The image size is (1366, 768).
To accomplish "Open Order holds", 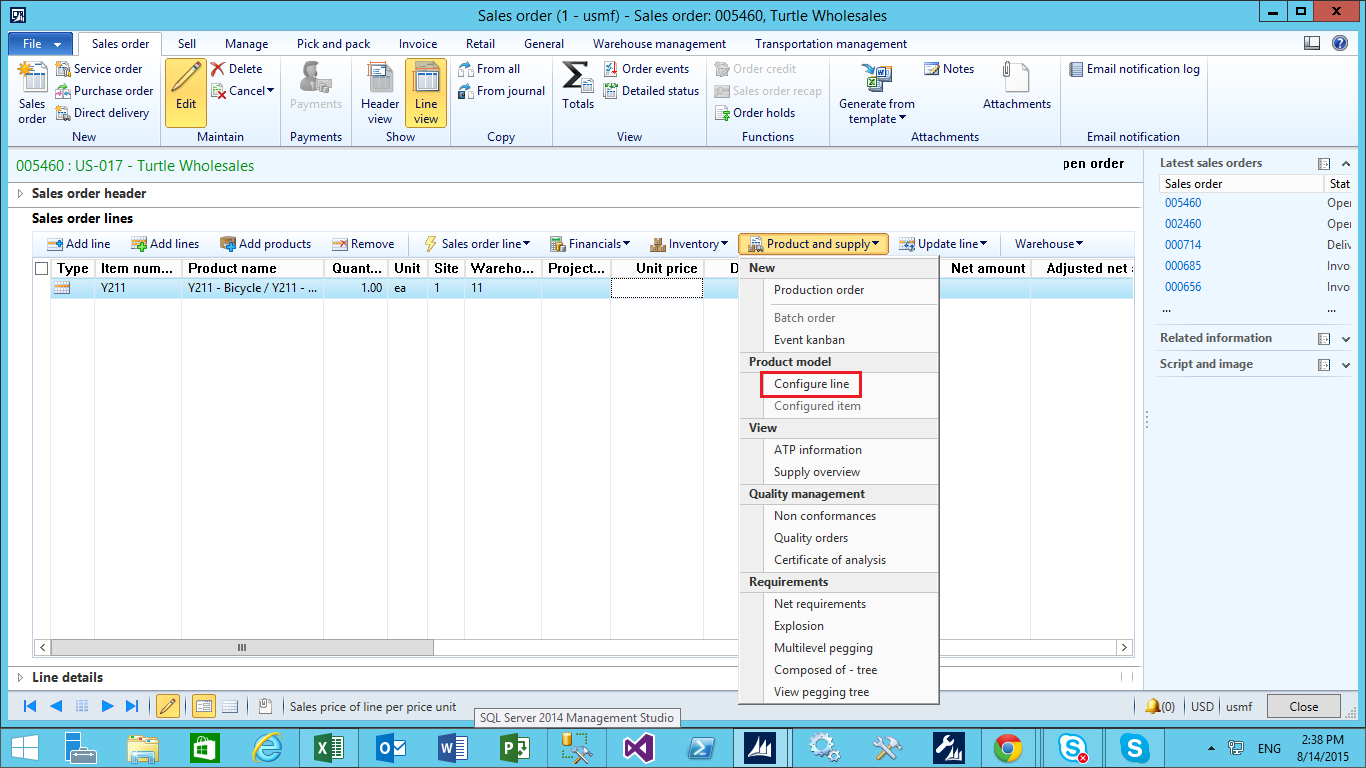I will pyautogui.click(x=755, y=113).
